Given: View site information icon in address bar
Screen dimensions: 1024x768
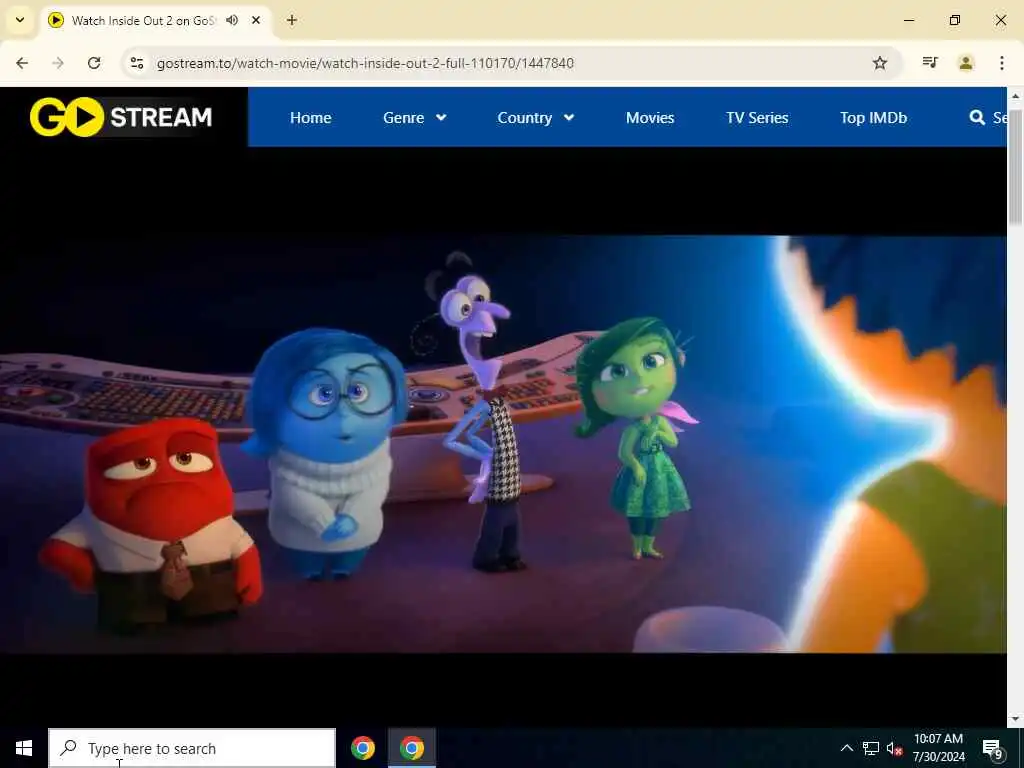Looking at the screenshot, I should pos(136,63).
